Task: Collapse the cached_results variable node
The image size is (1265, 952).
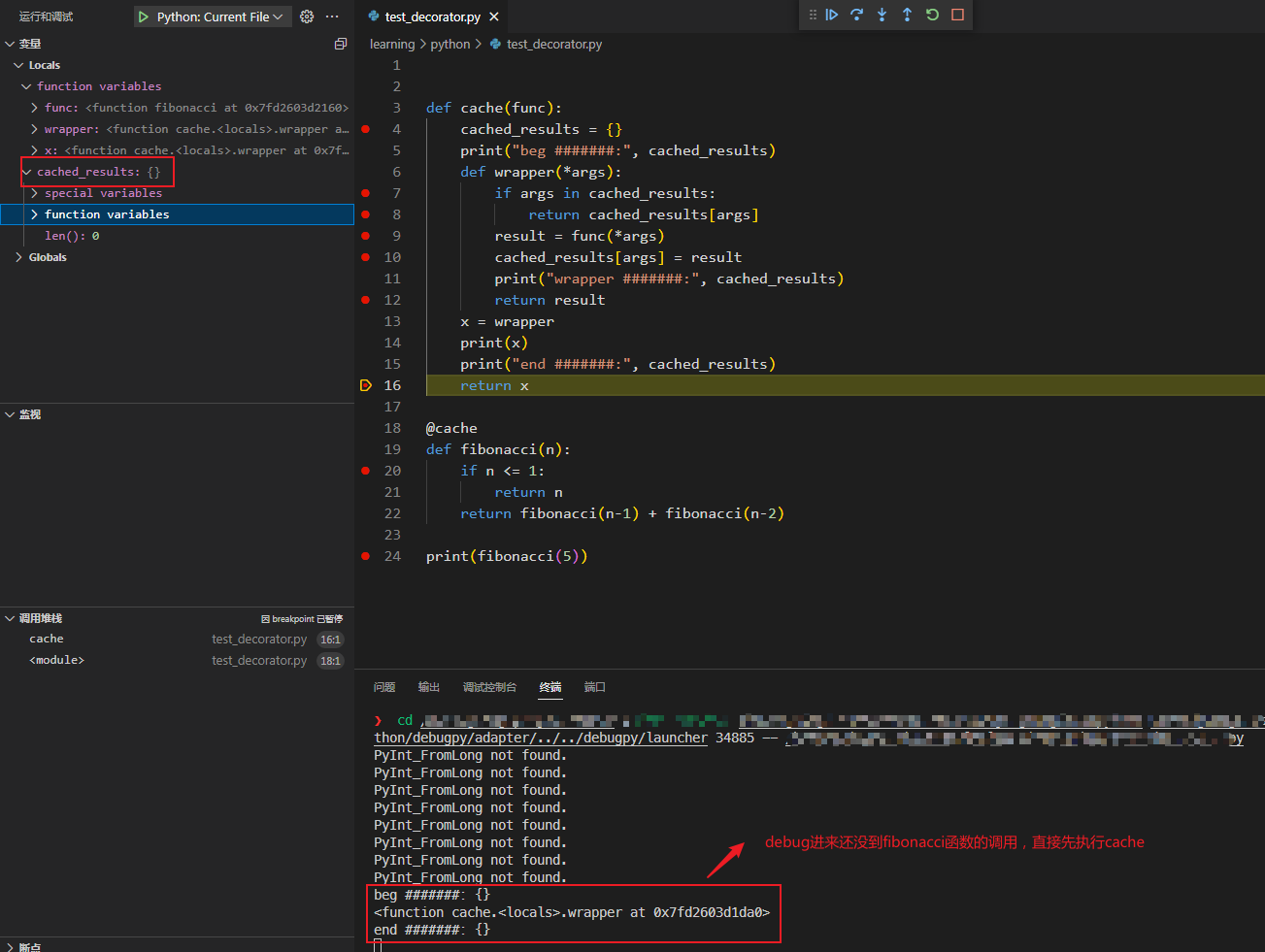Action: pyautogui.click(x=26, y=172)
